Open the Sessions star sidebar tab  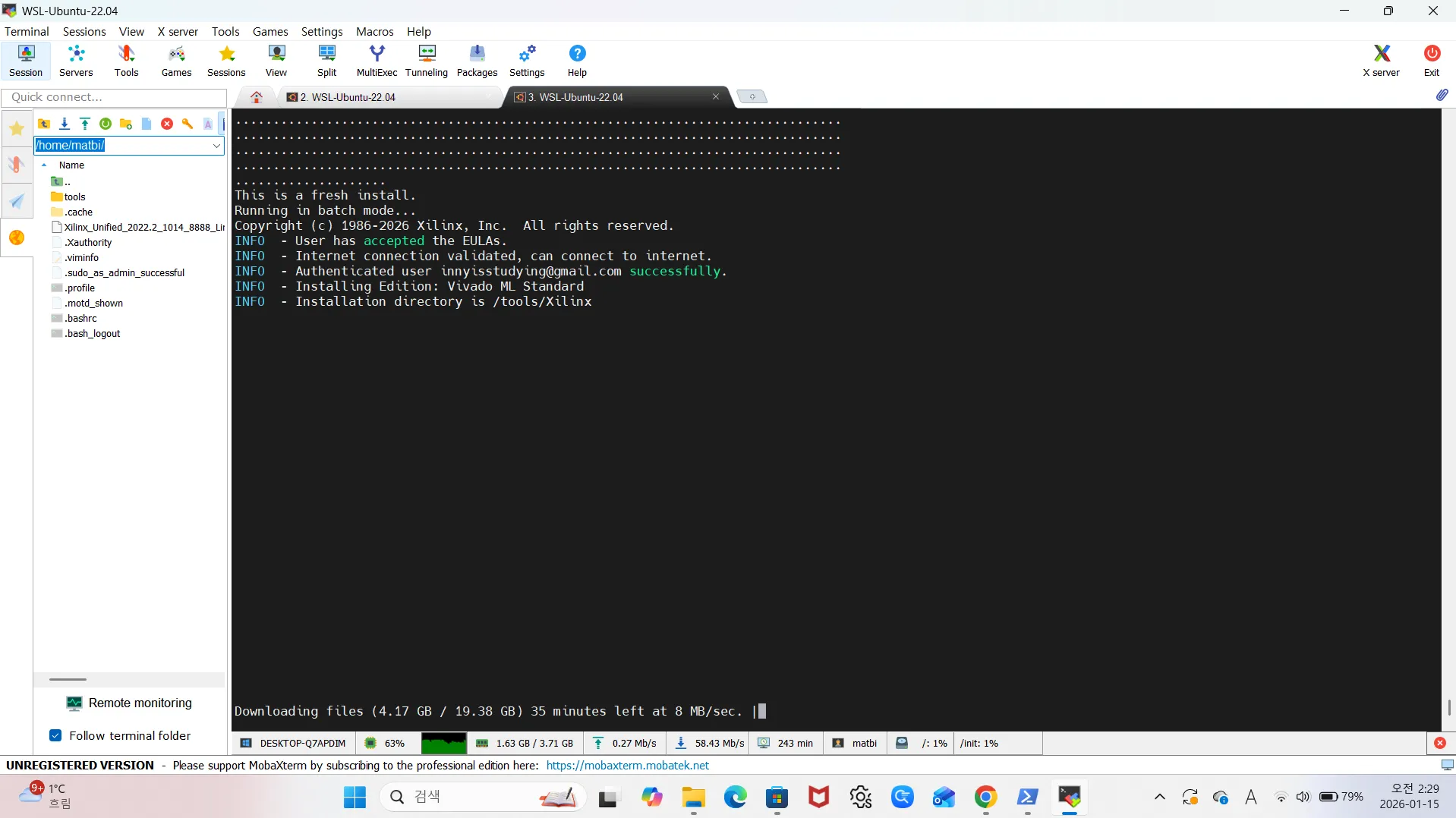point(17,128)
